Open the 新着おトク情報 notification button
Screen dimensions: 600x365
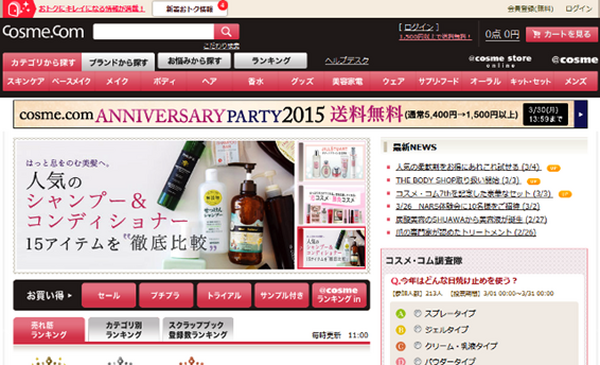pos(190,9)
